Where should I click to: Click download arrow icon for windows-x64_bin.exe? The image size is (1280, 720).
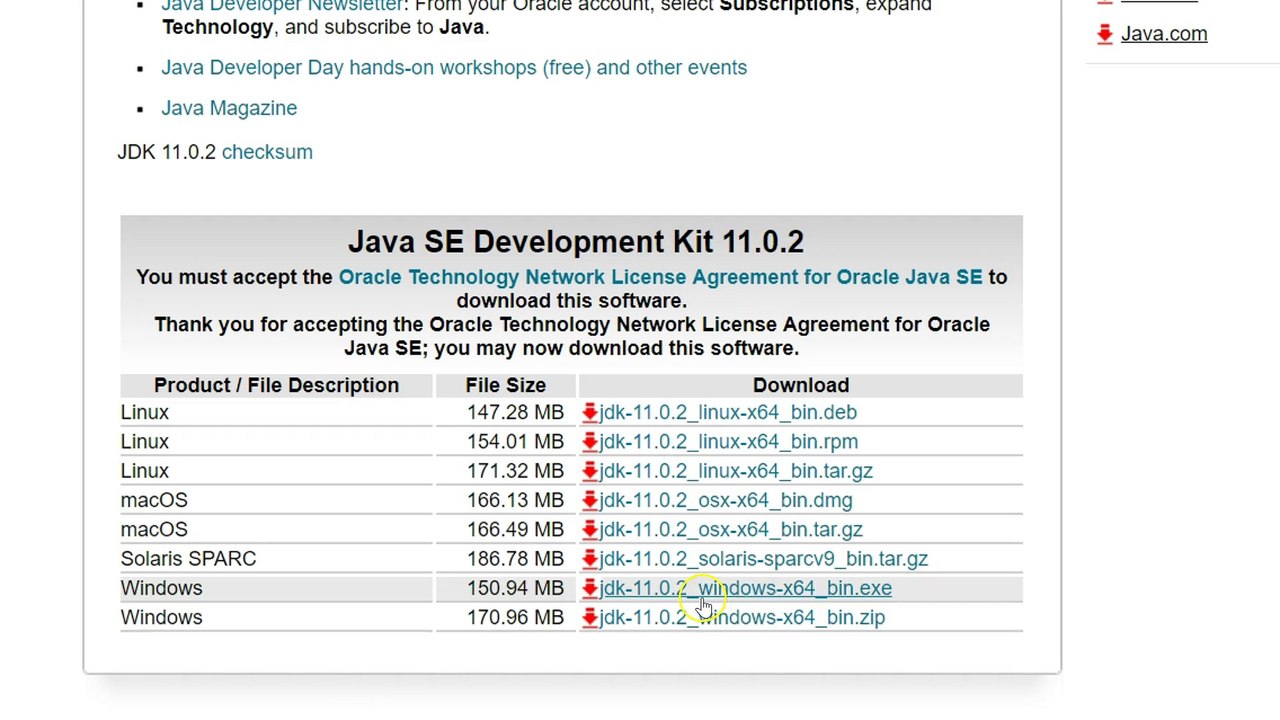tap(590, 588)
